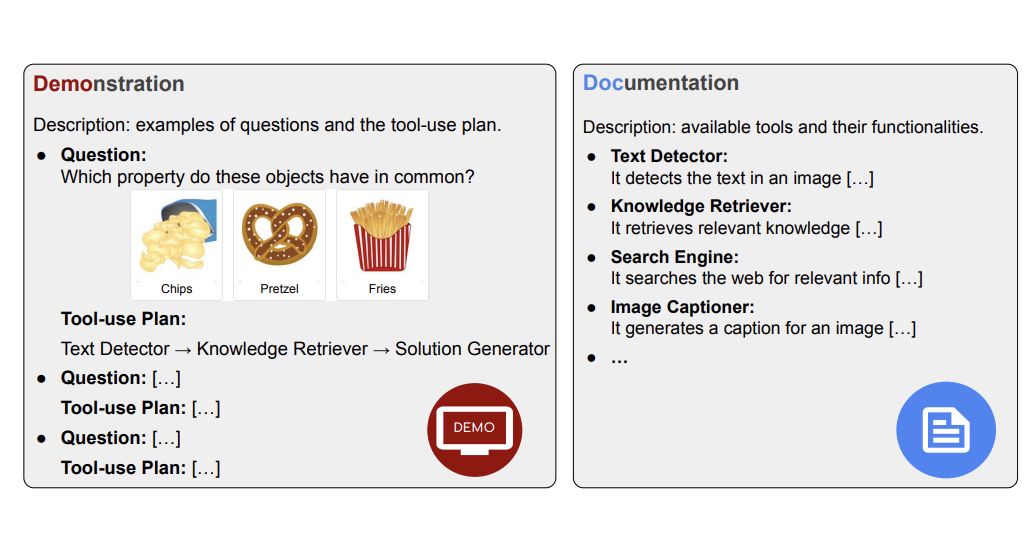Expand the ellipsis bullet under Image Captioner
Image resolution: width=1032 pixels, height=540 pixels.
tap(619, 359)
